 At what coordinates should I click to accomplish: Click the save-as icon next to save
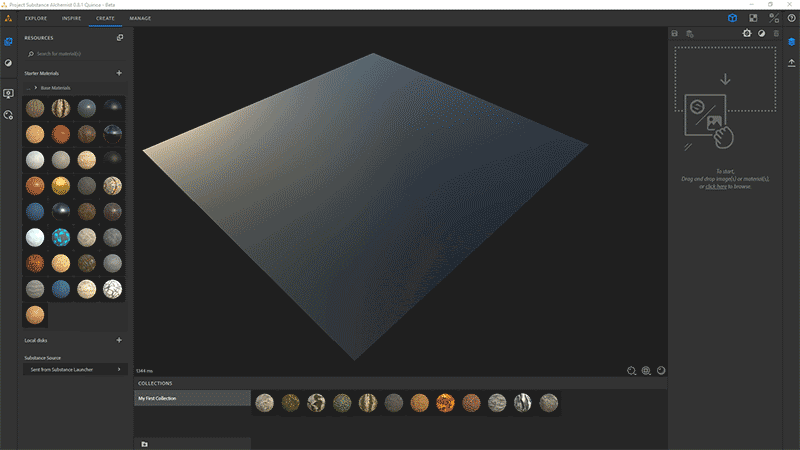click(x=690, y=34)
